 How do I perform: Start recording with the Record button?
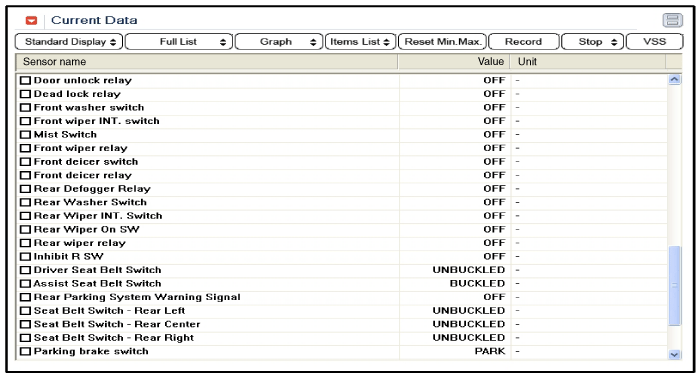tap(524, 42)
